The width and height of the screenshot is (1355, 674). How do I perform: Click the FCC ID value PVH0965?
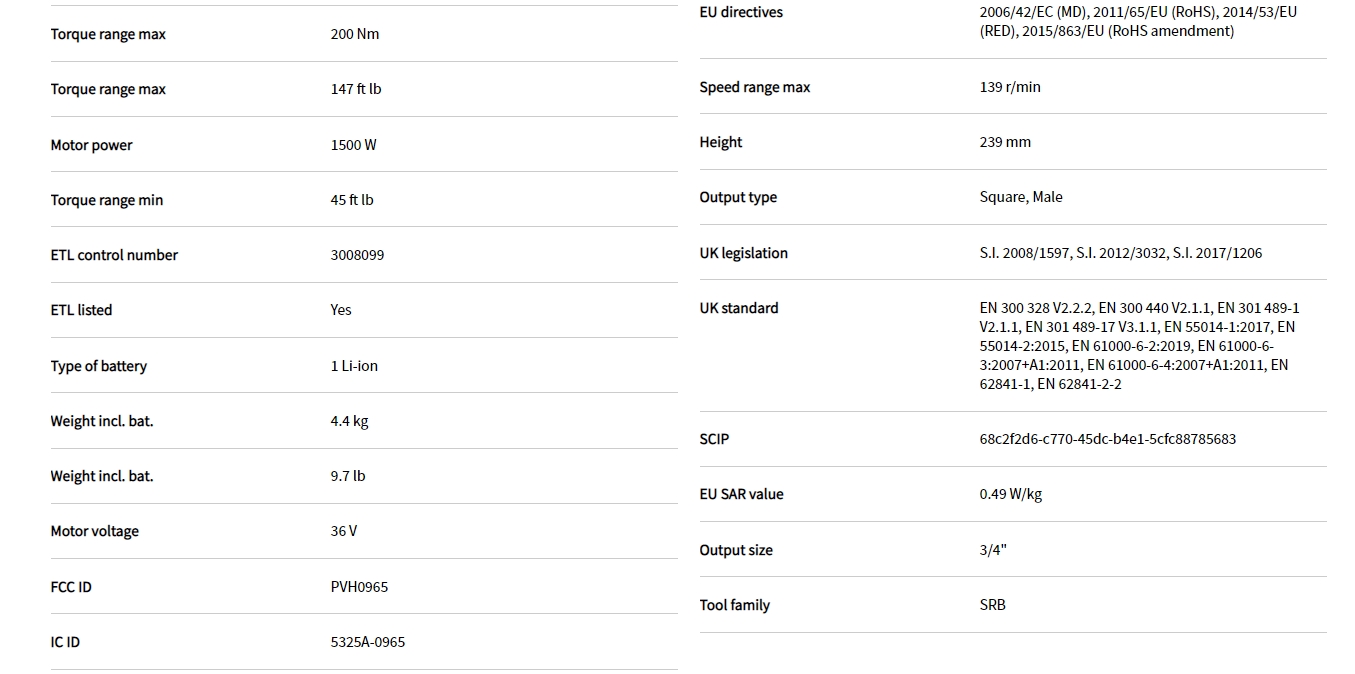[x=359, y=587]
